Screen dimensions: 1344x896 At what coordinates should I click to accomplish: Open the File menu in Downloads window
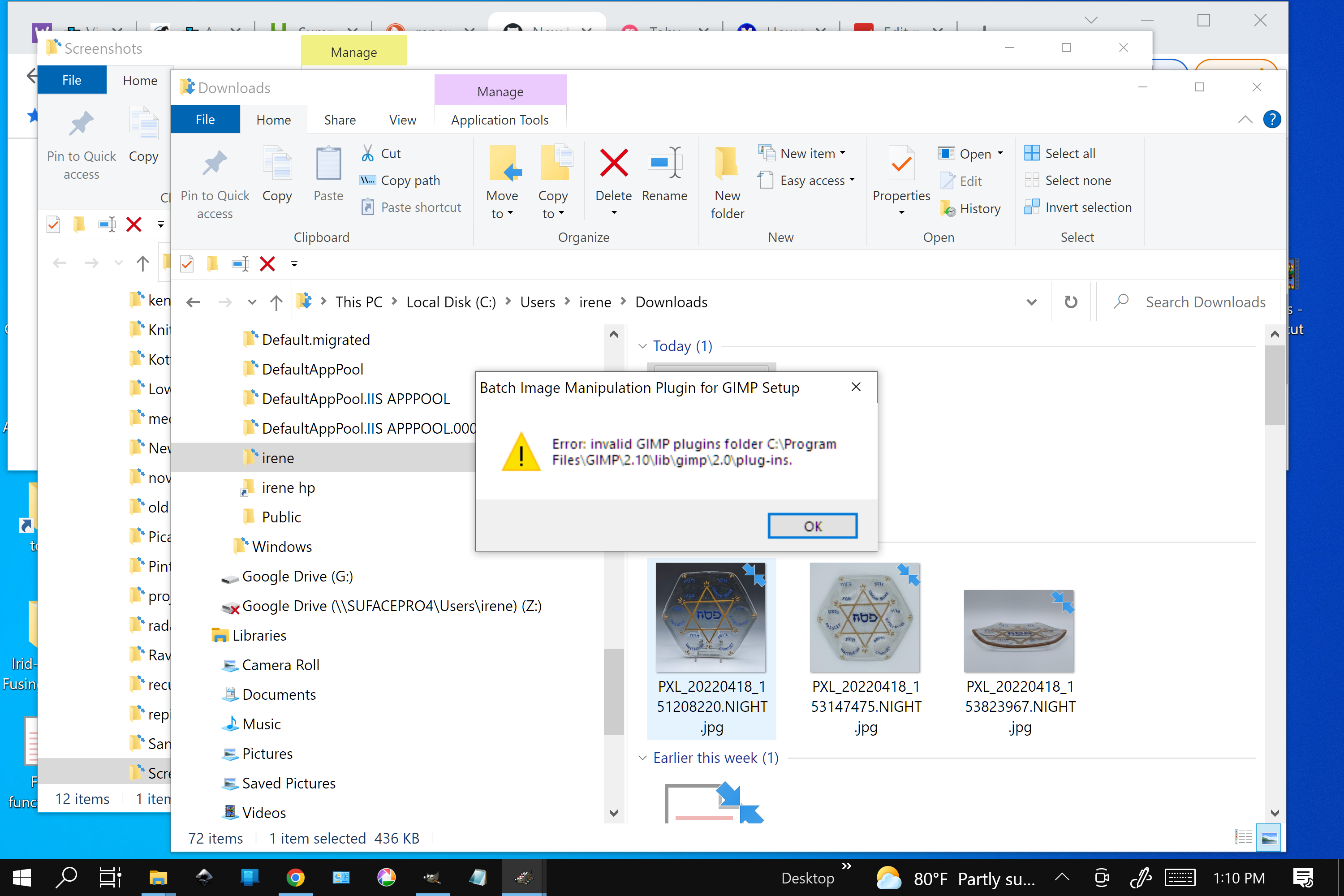tap(205, 120)
